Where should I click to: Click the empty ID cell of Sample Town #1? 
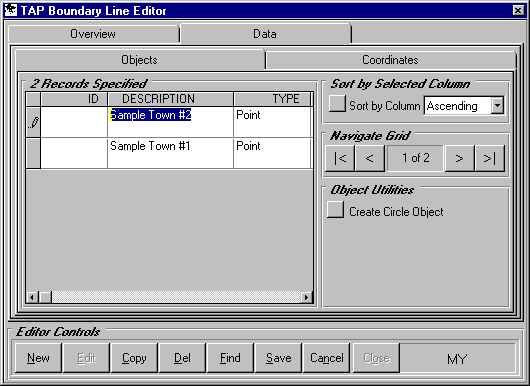coord(74,153)
